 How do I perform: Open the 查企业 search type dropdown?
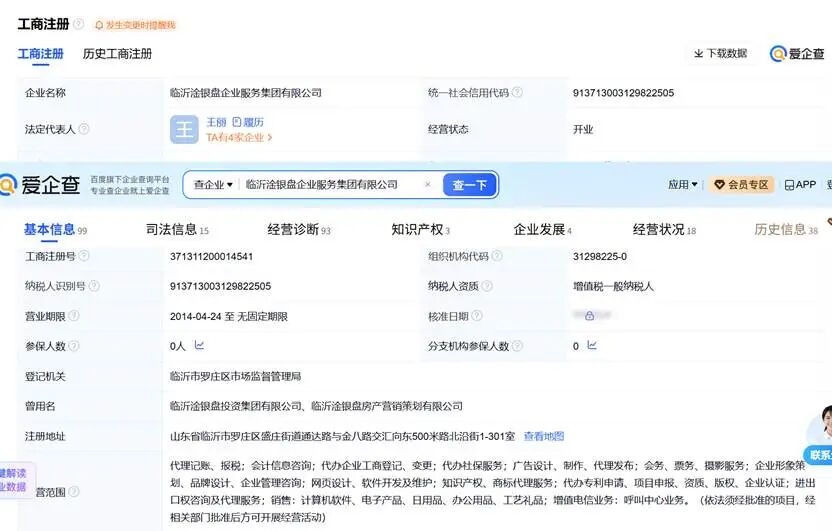tap(213, 185)
